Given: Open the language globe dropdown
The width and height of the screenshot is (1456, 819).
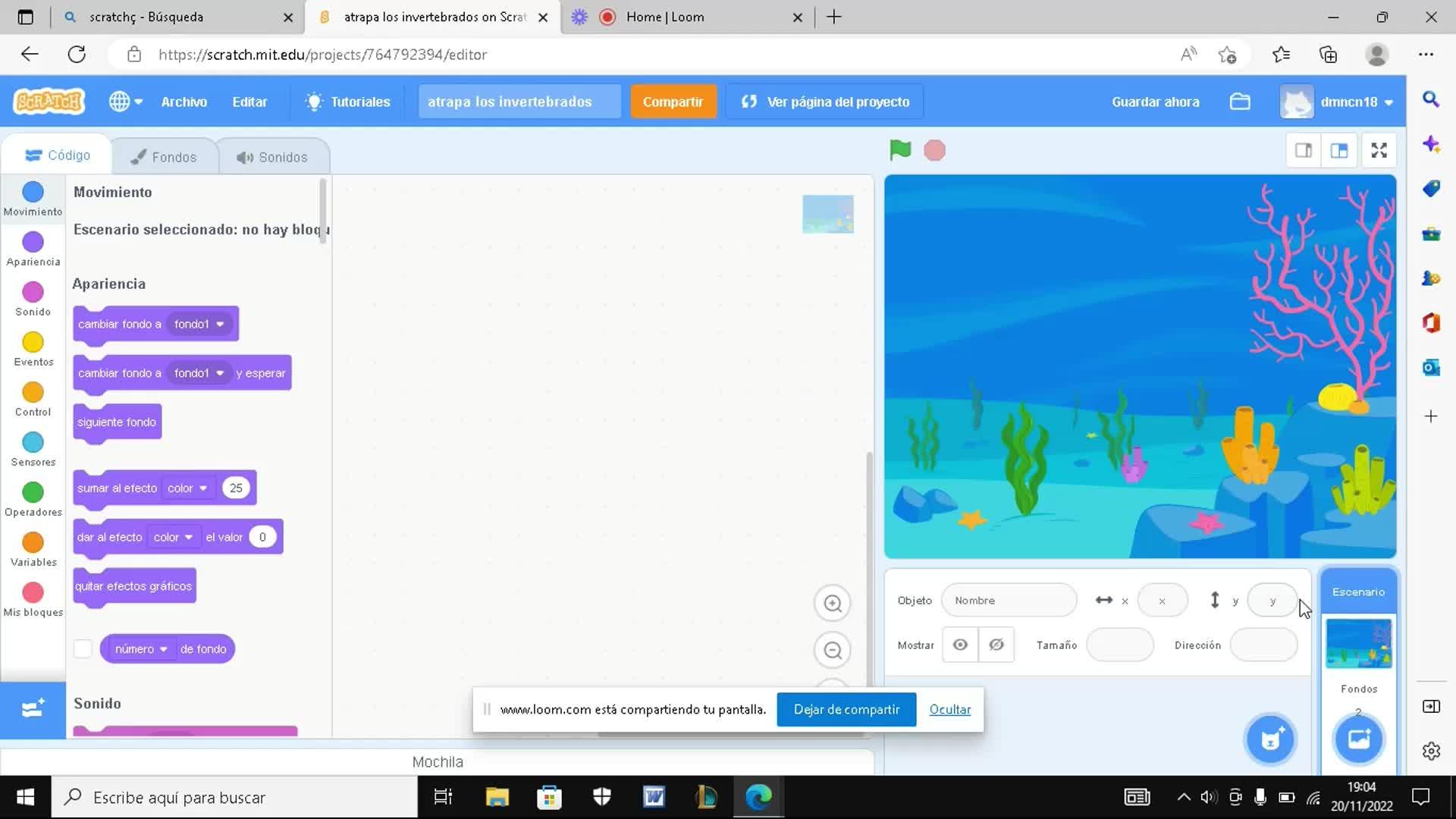Looking at the screenshot, I should point(125,102).
